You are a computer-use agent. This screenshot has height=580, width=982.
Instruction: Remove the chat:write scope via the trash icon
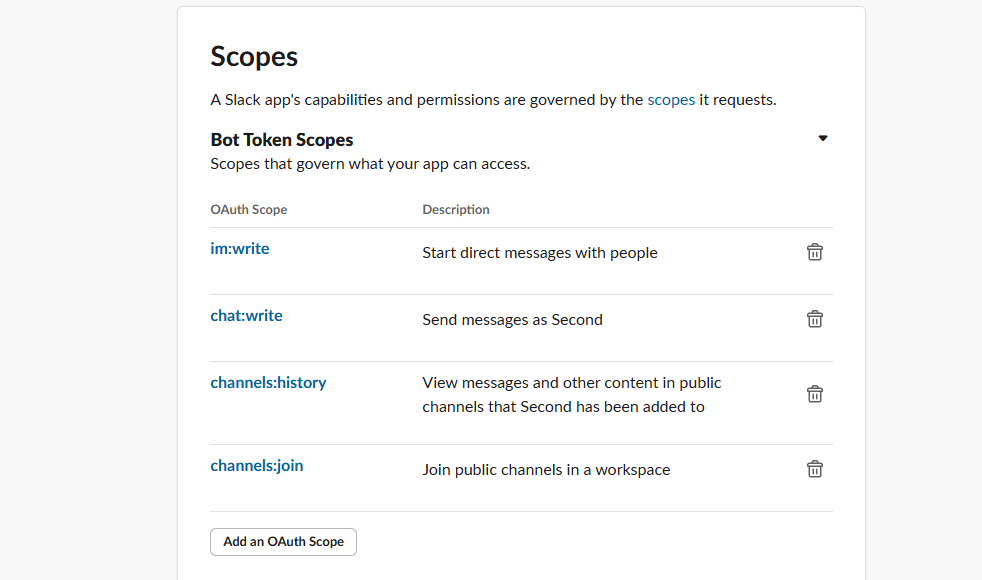pyautogui.click(x=815, y=318)
